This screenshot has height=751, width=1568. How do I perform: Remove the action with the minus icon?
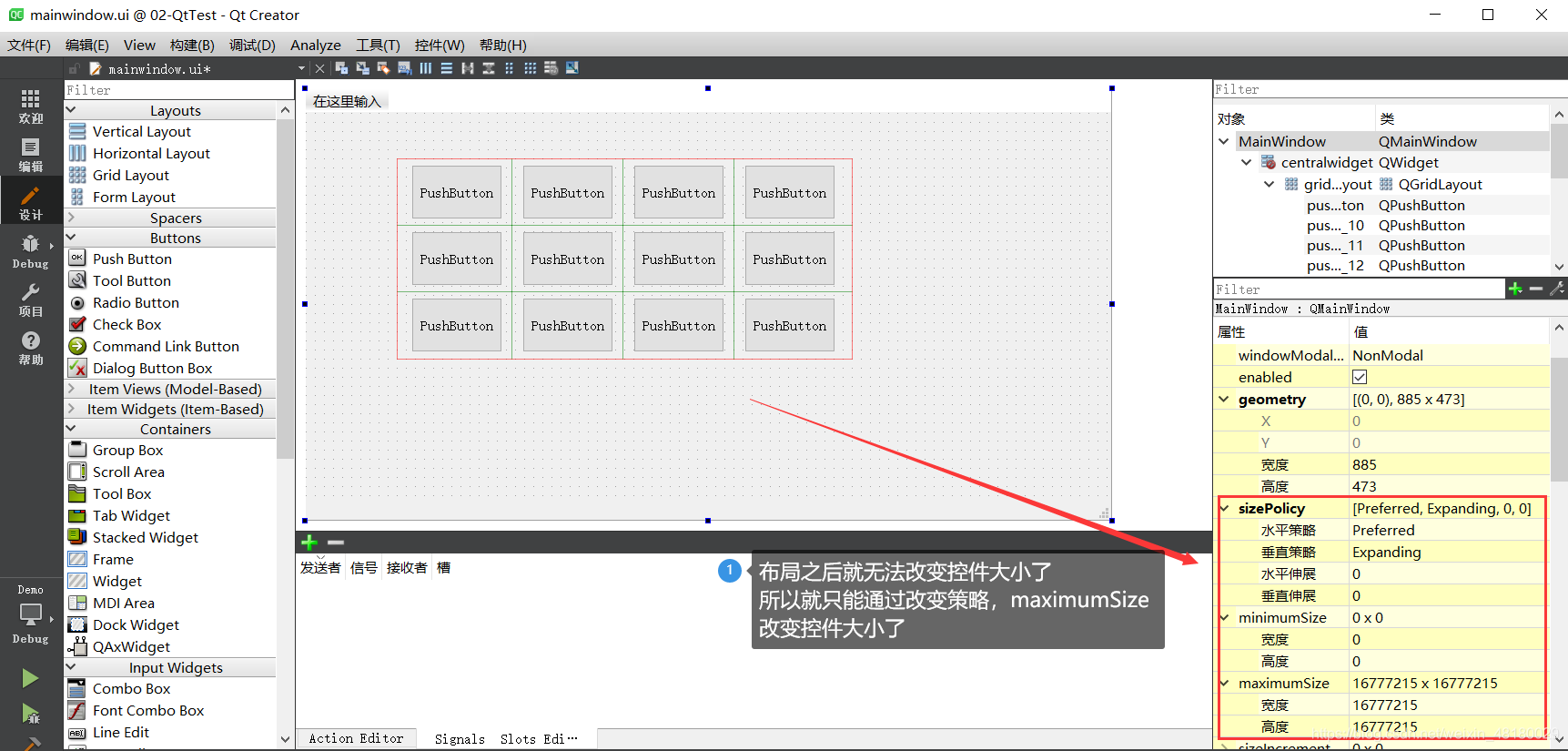(x=336, y=543)
